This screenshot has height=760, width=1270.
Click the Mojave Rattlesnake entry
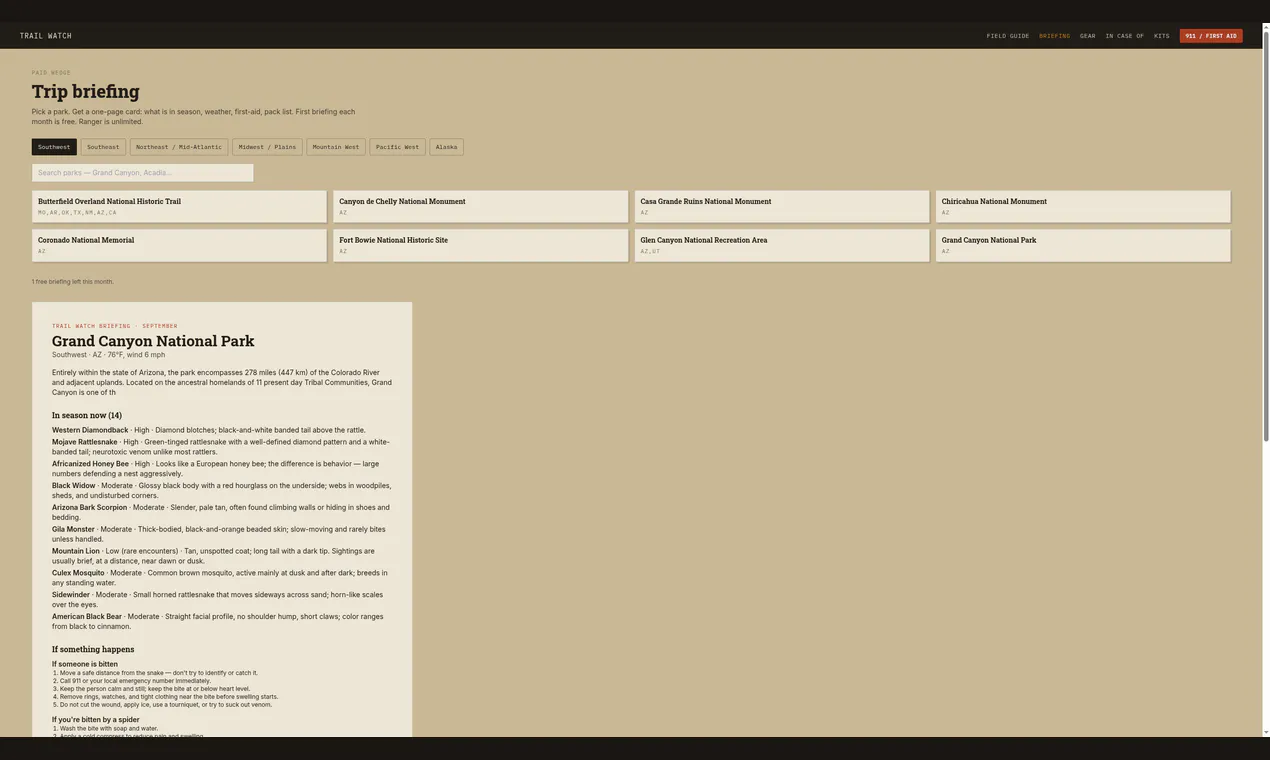222,447
